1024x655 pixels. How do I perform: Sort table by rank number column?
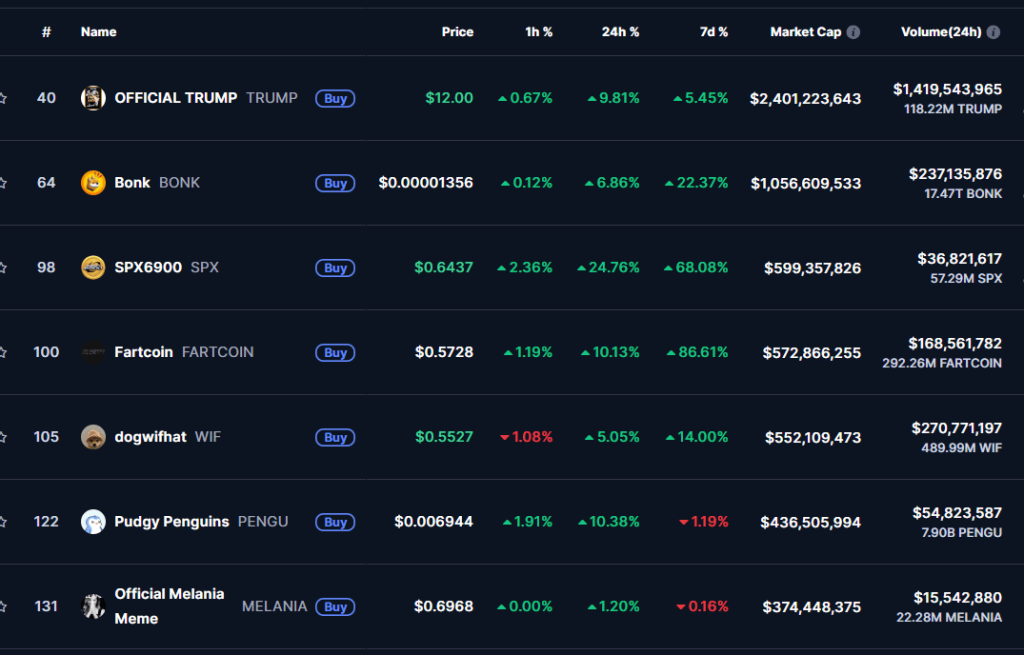(x=46, y=32)
